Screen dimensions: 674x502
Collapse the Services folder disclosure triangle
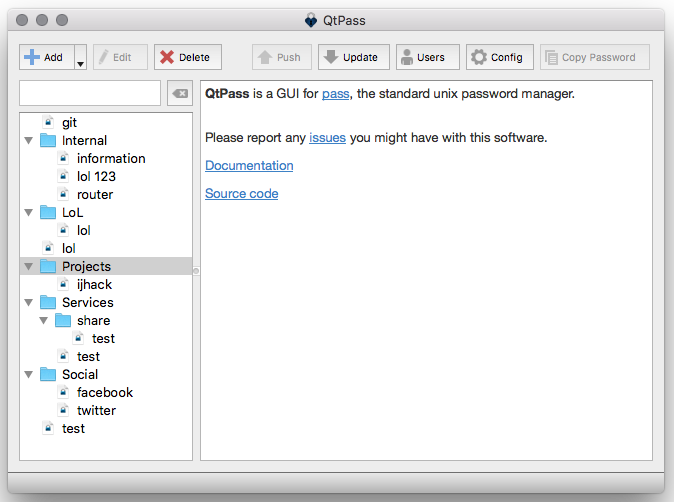point(29,303)
